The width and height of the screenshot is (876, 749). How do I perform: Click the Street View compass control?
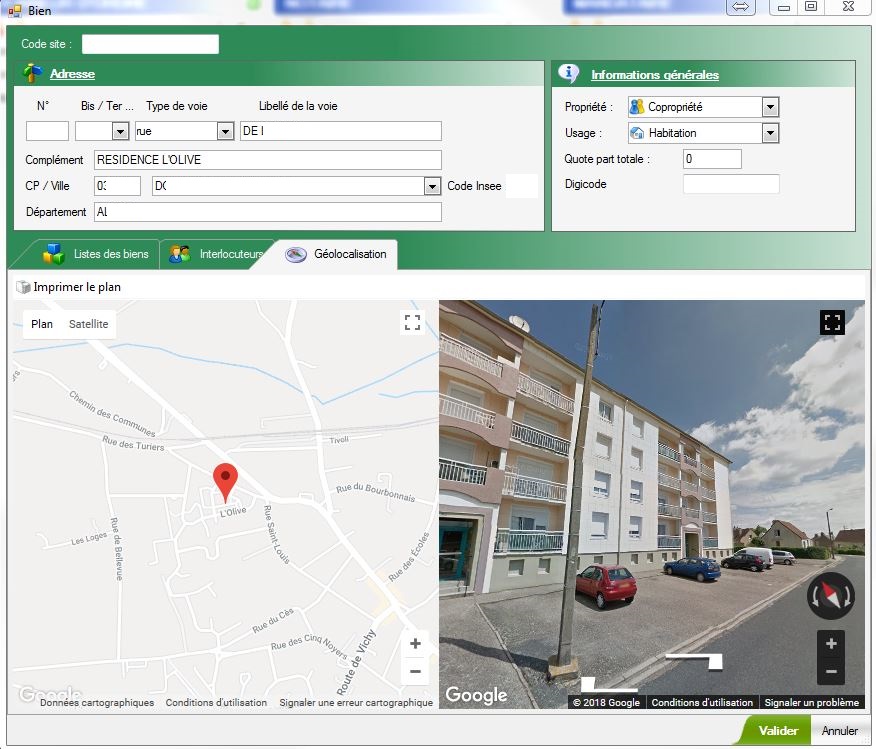(x=831, y=596)
